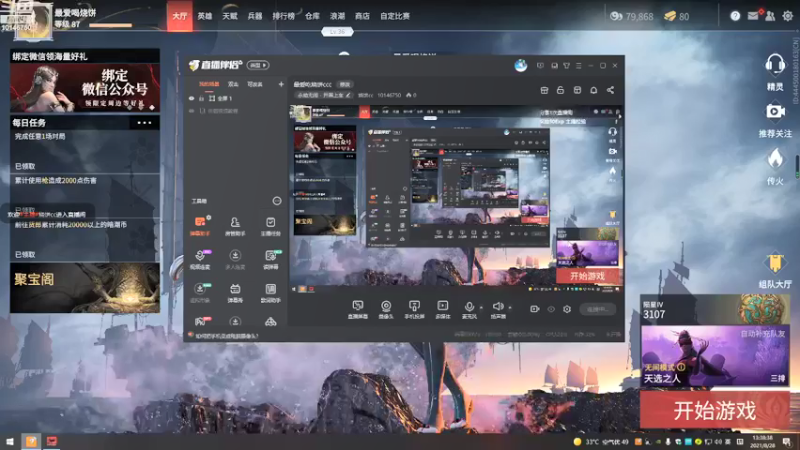Expand 每日任务 more options dots

[x=144, y=122]
